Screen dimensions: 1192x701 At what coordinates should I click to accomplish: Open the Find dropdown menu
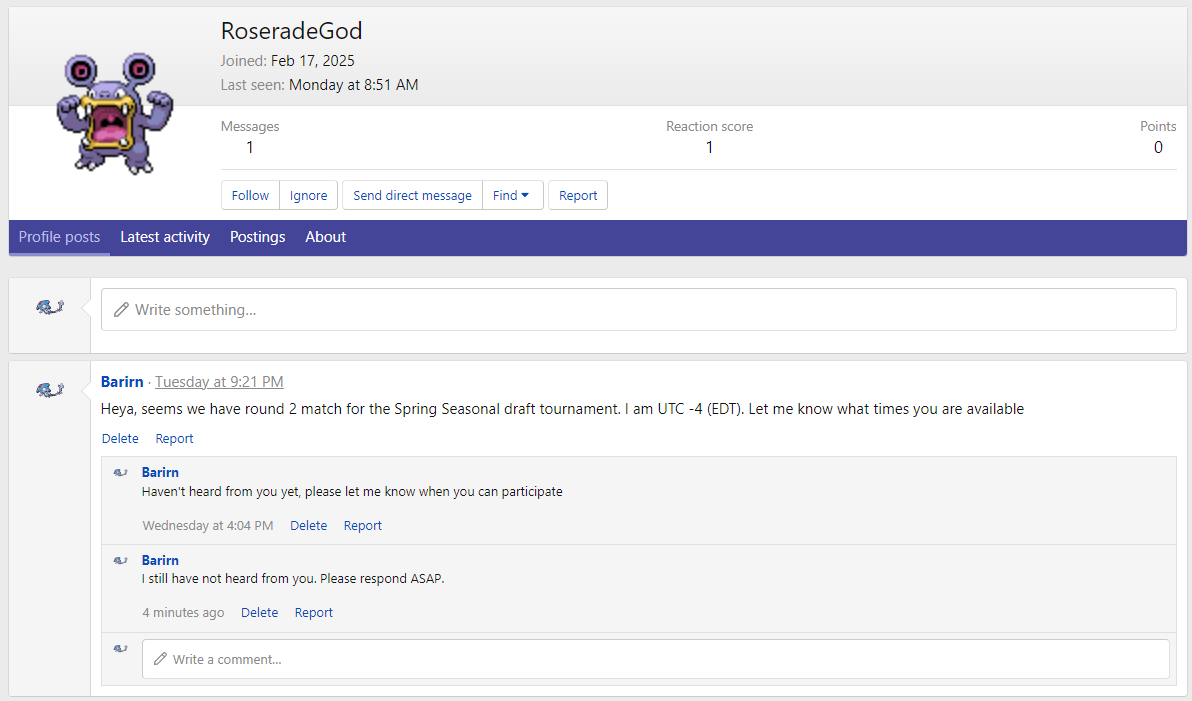pyautogui.click(x=512, y=195)
